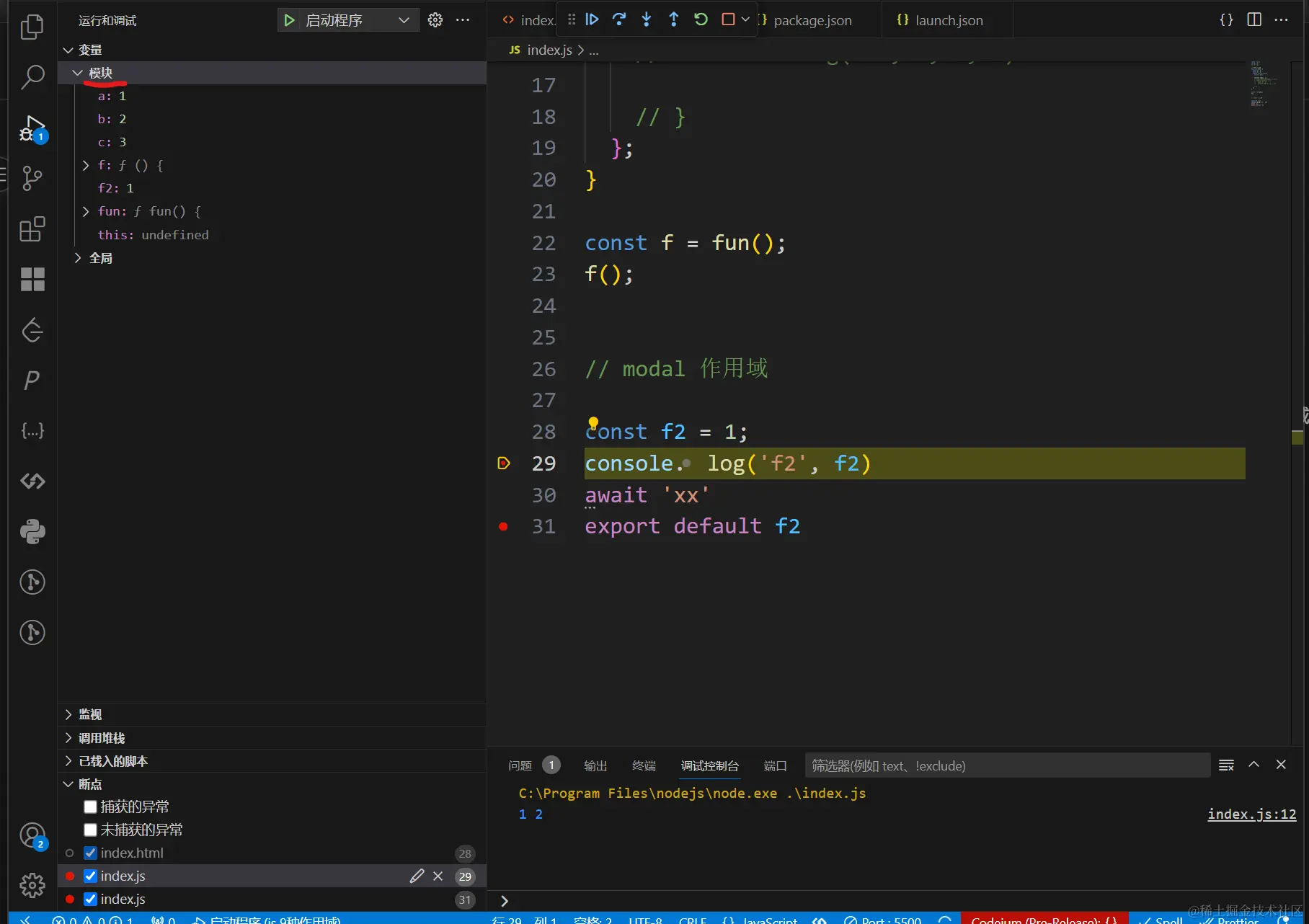Screen dimensions: 1309x924
Task: Open the launch configuration dropdown
Action: click(348, 20)
